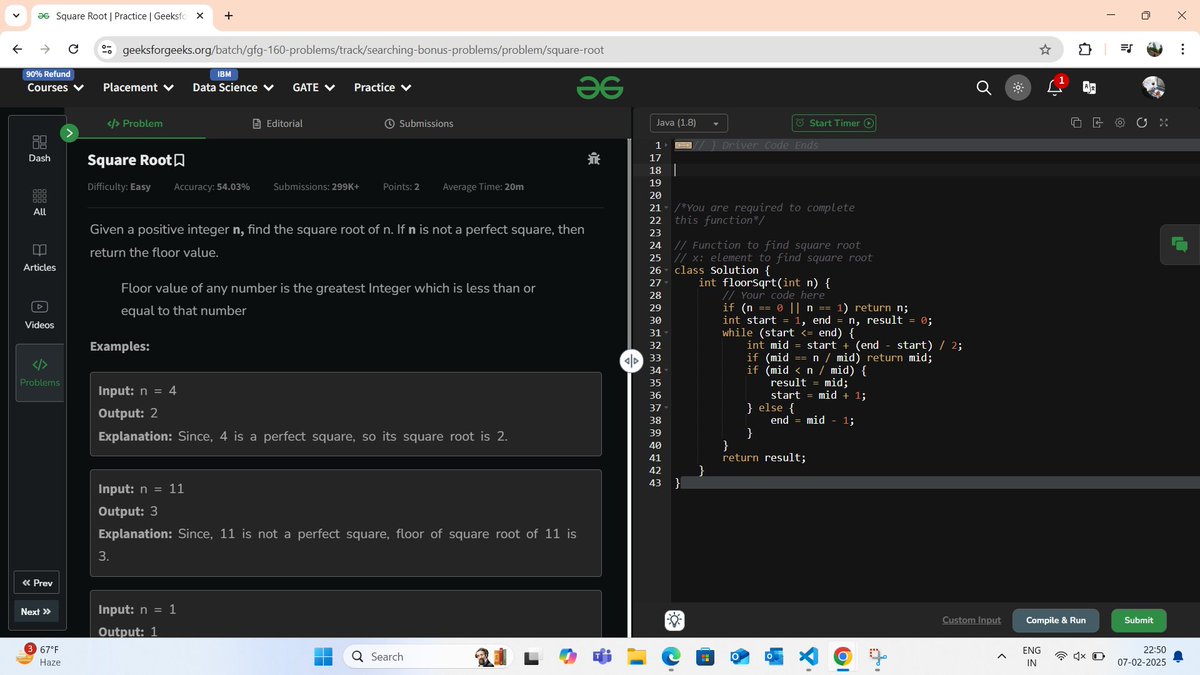The image size is (1200, 675).
Task: Open File Explorer from taskbar
Action: pyautogui.click(x=636, y=657)
